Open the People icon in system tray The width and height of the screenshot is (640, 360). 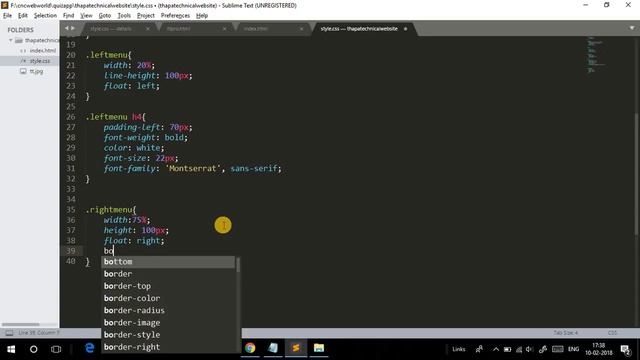[x=479, y=349]
